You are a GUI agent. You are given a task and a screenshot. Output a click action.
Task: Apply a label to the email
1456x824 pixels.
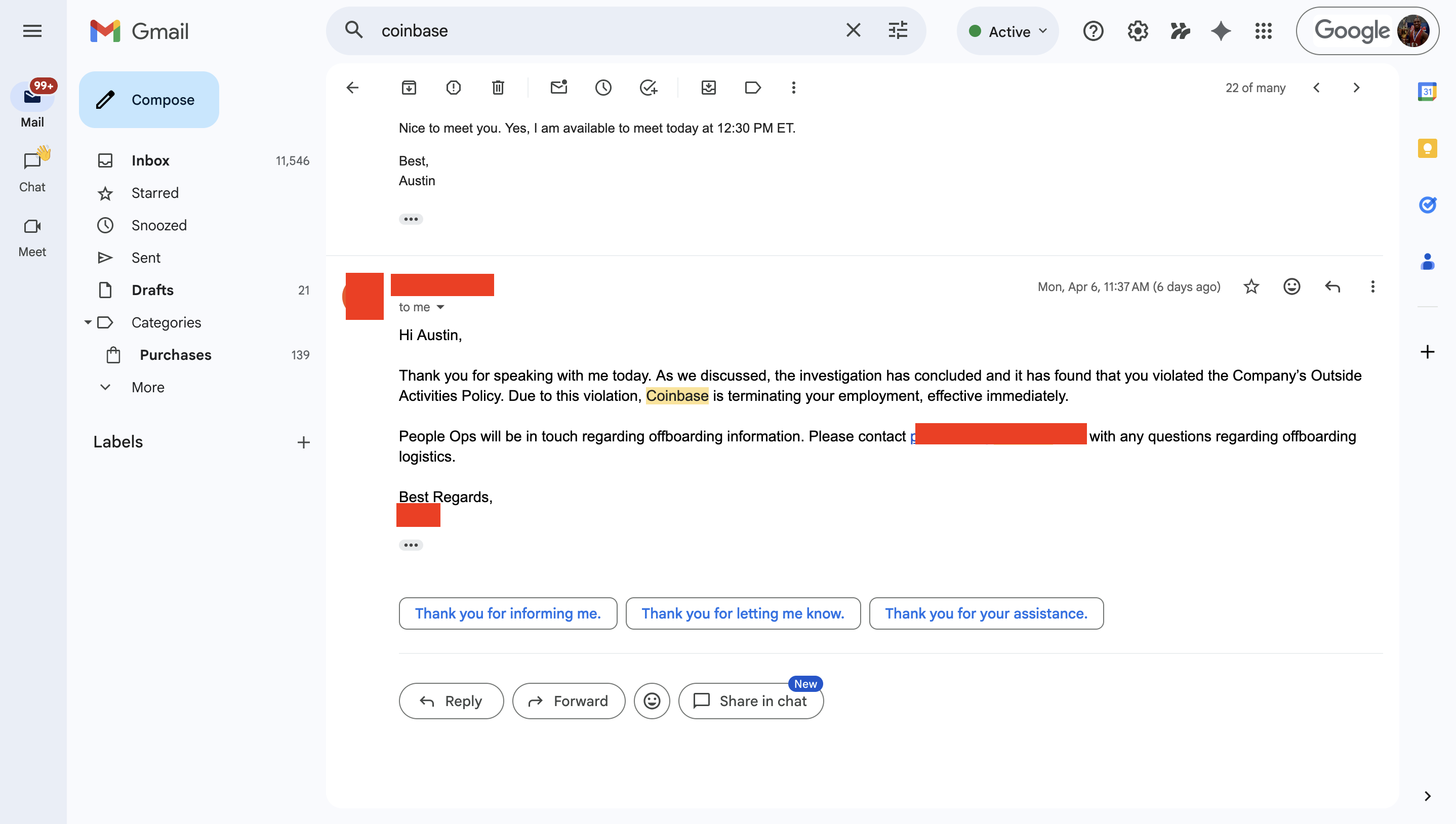[x=753, y=88]
